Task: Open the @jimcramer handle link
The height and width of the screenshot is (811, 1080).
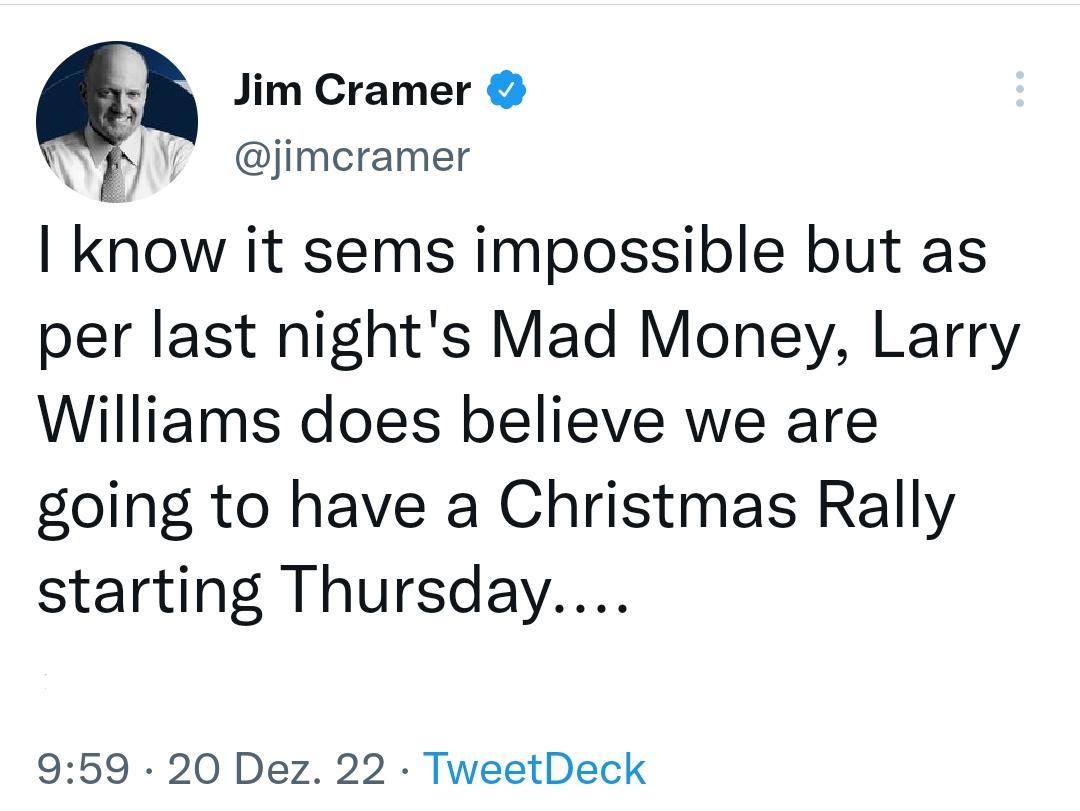Action: 351,156
